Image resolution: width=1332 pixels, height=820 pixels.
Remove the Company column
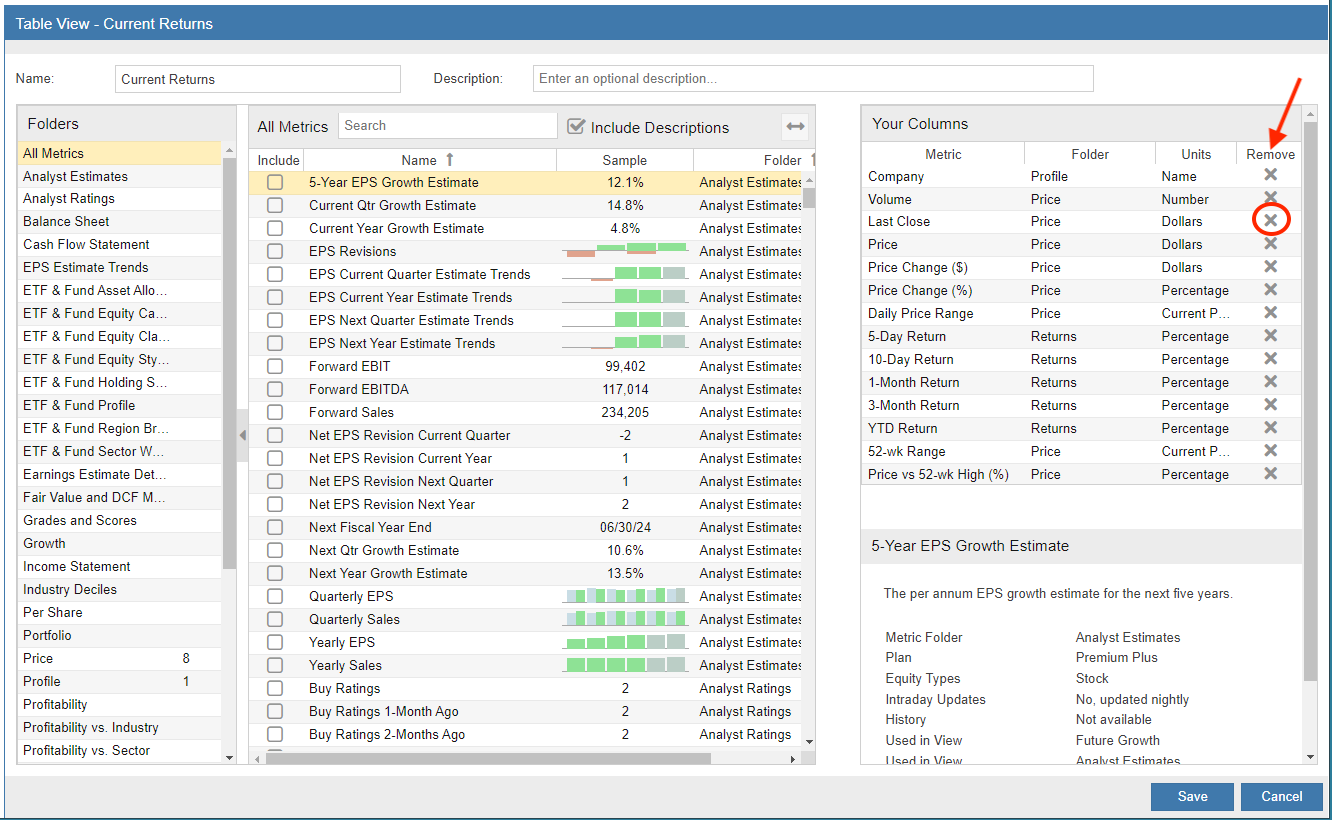1270,176
